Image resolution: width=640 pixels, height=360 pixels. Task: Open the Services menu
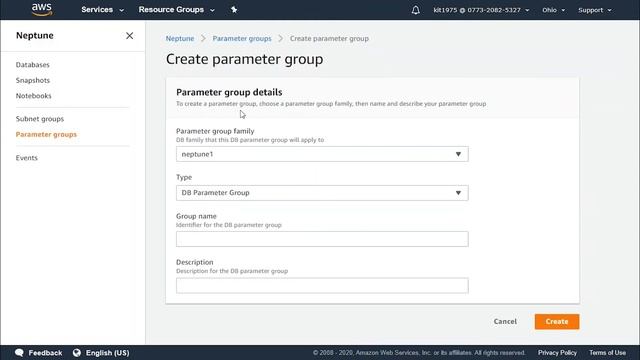[x=102, y=10]
